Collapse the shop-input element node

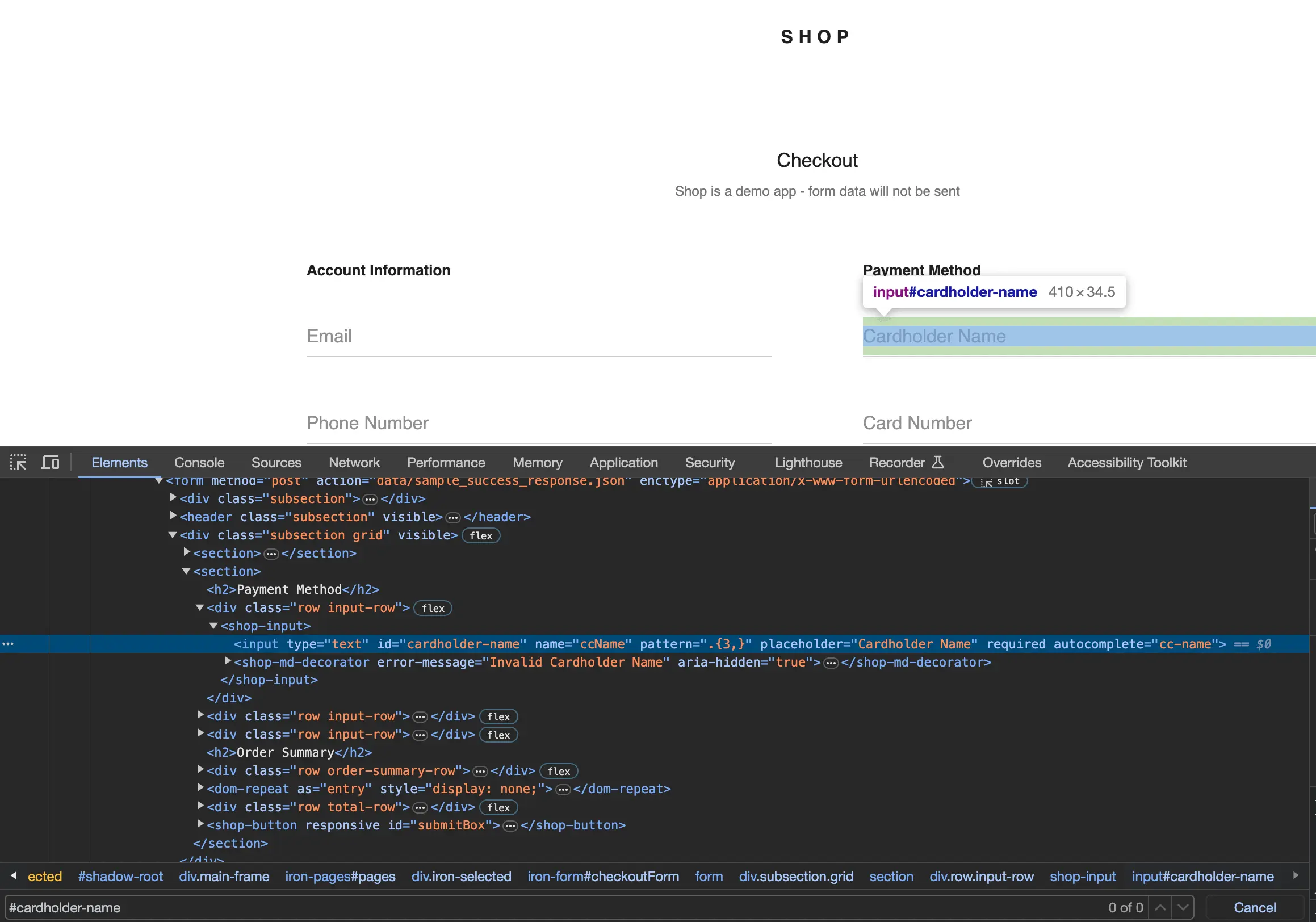(x=213, y=626)
